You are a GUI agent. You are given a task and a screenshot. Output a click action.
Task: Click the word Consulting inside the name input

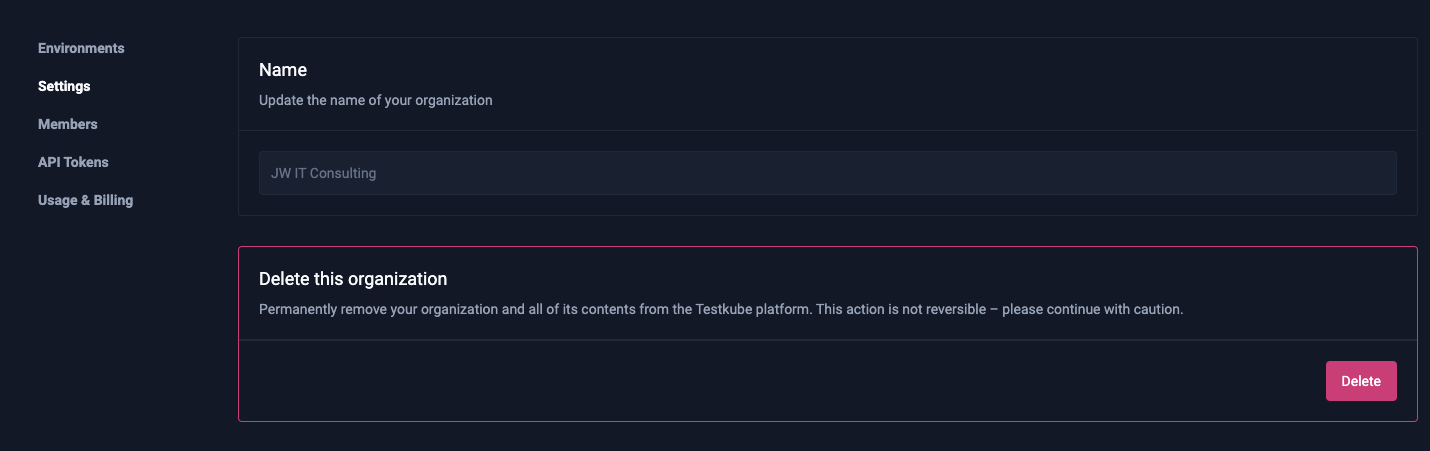click(344, 173)
